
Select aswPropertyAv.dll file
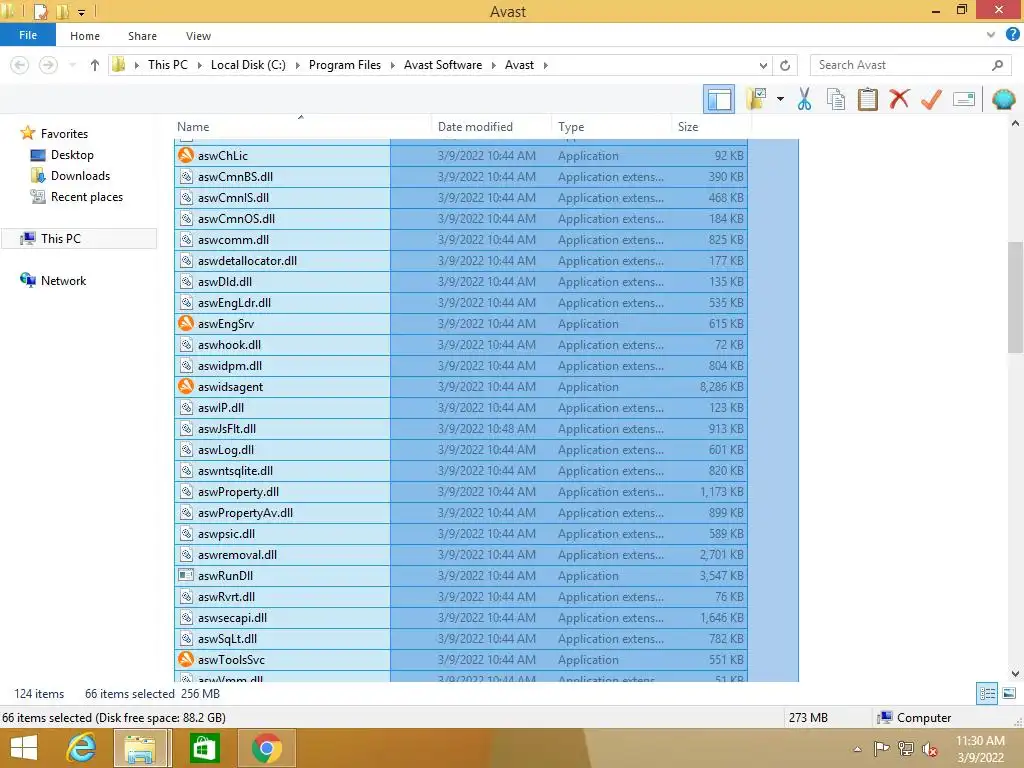[245, 513]
